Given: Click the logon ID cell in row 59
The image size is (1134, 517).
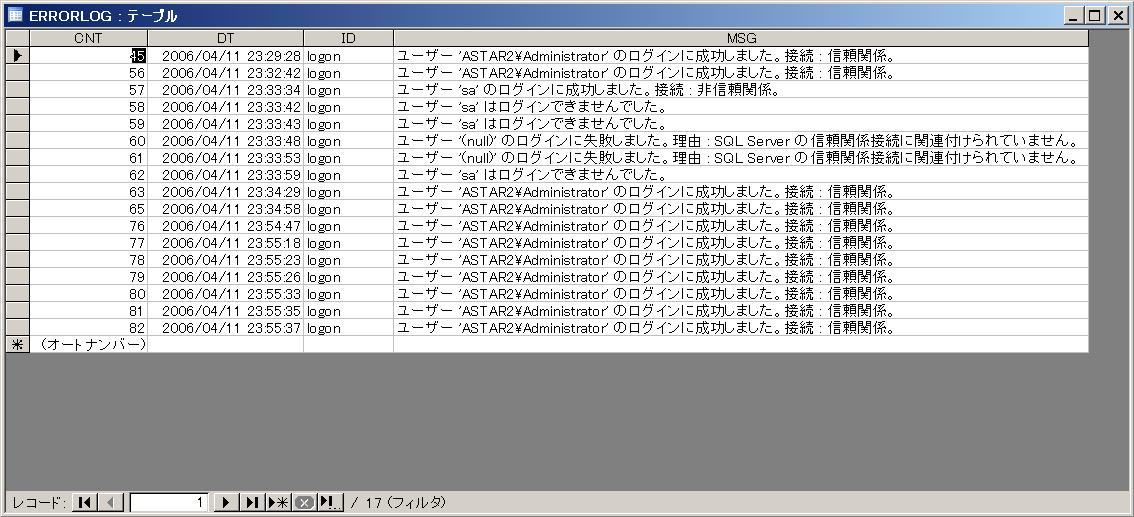Looking at the screenshot, I should [x=349, y=124].
